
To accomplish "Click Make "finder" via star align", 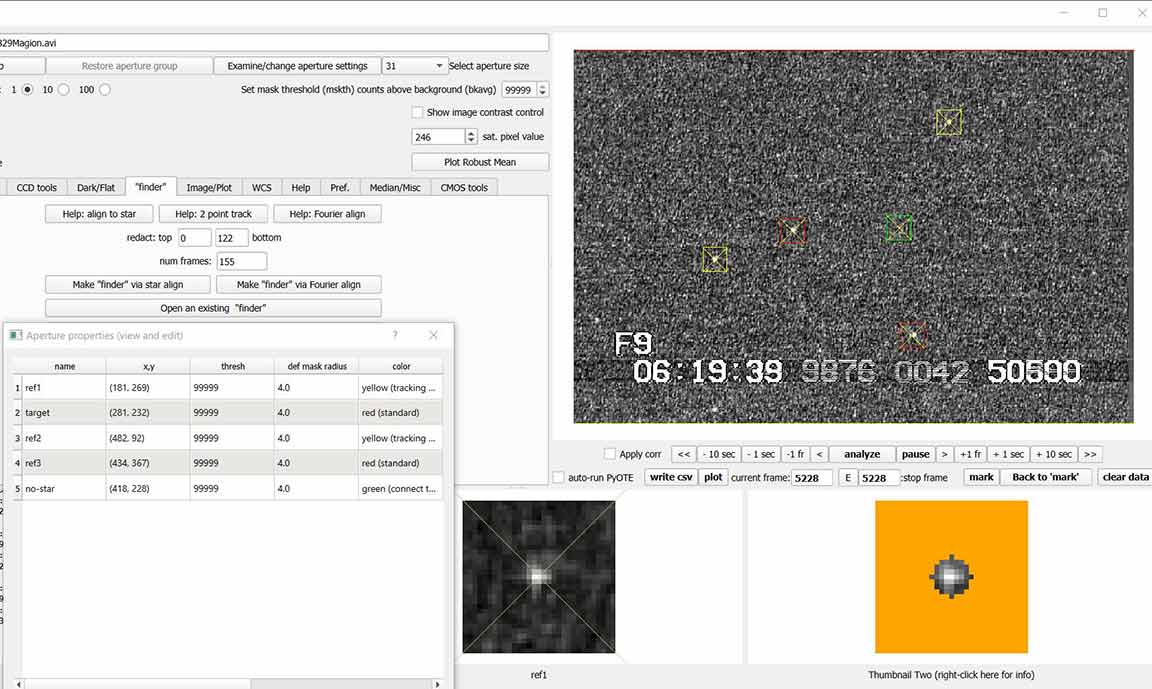I will (x=128, y=284).
